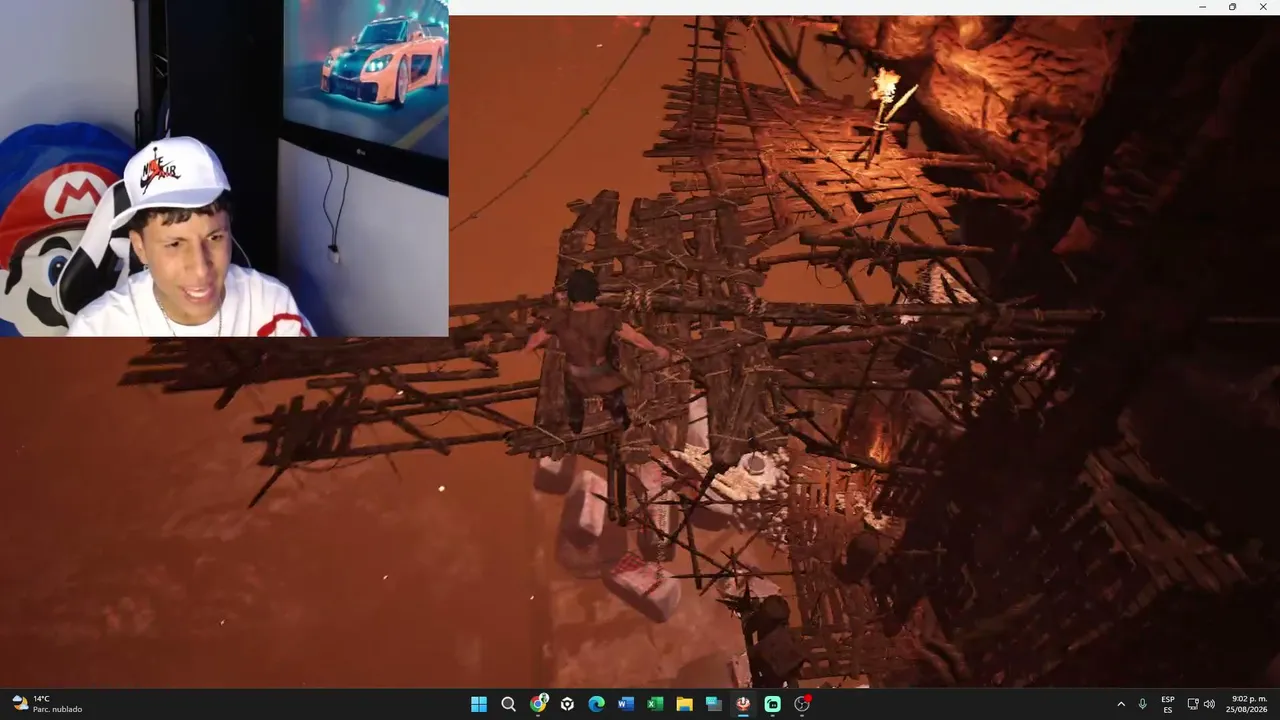Open the overlapping-windows app on the taskbar
1280x720 pixels.
point(714,704)
